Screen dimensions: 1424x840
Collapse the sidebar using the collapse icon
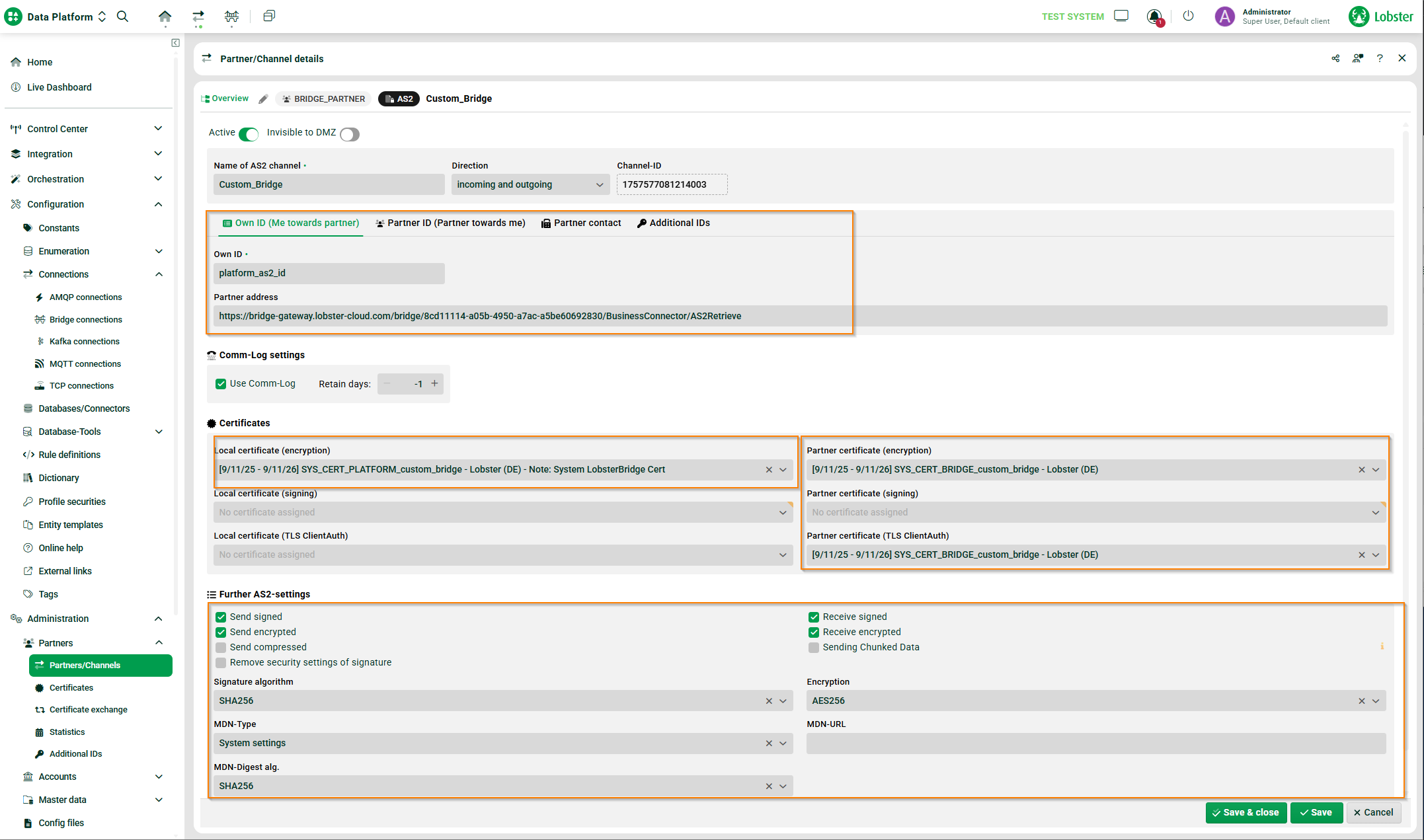175,43
